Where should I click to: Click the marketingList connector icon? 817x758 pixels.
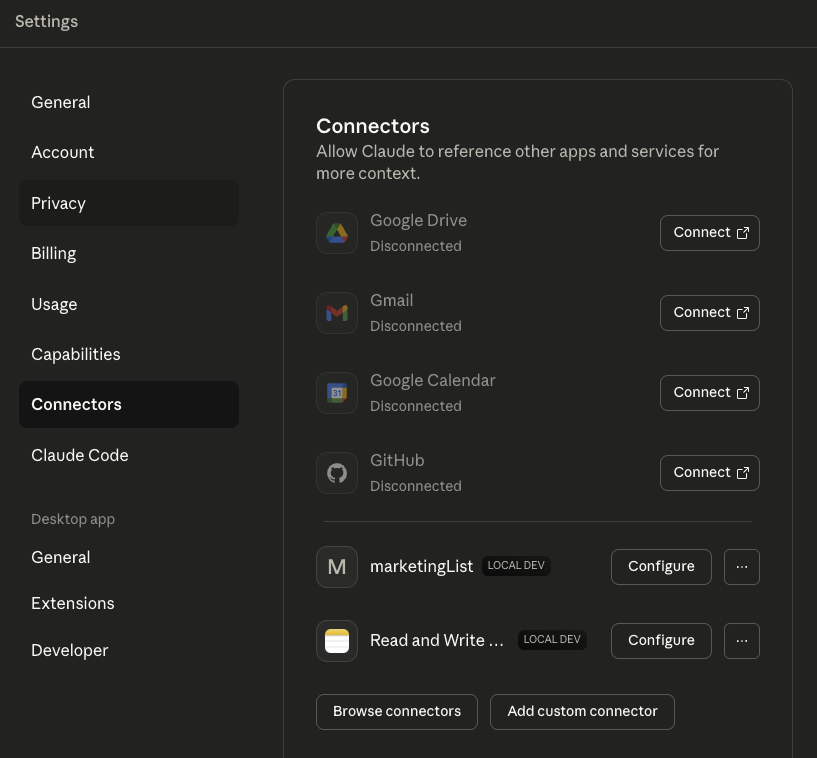(337, 566)
